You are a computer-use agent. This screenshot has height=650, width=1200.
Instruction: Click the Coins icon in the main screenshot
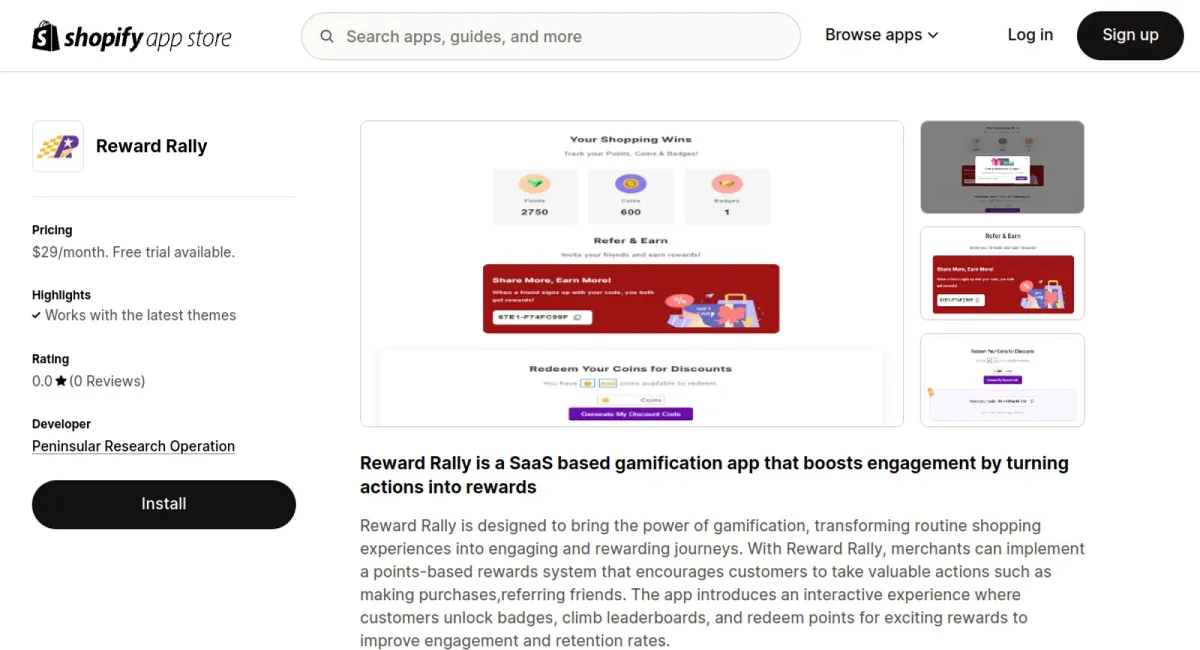630,184
